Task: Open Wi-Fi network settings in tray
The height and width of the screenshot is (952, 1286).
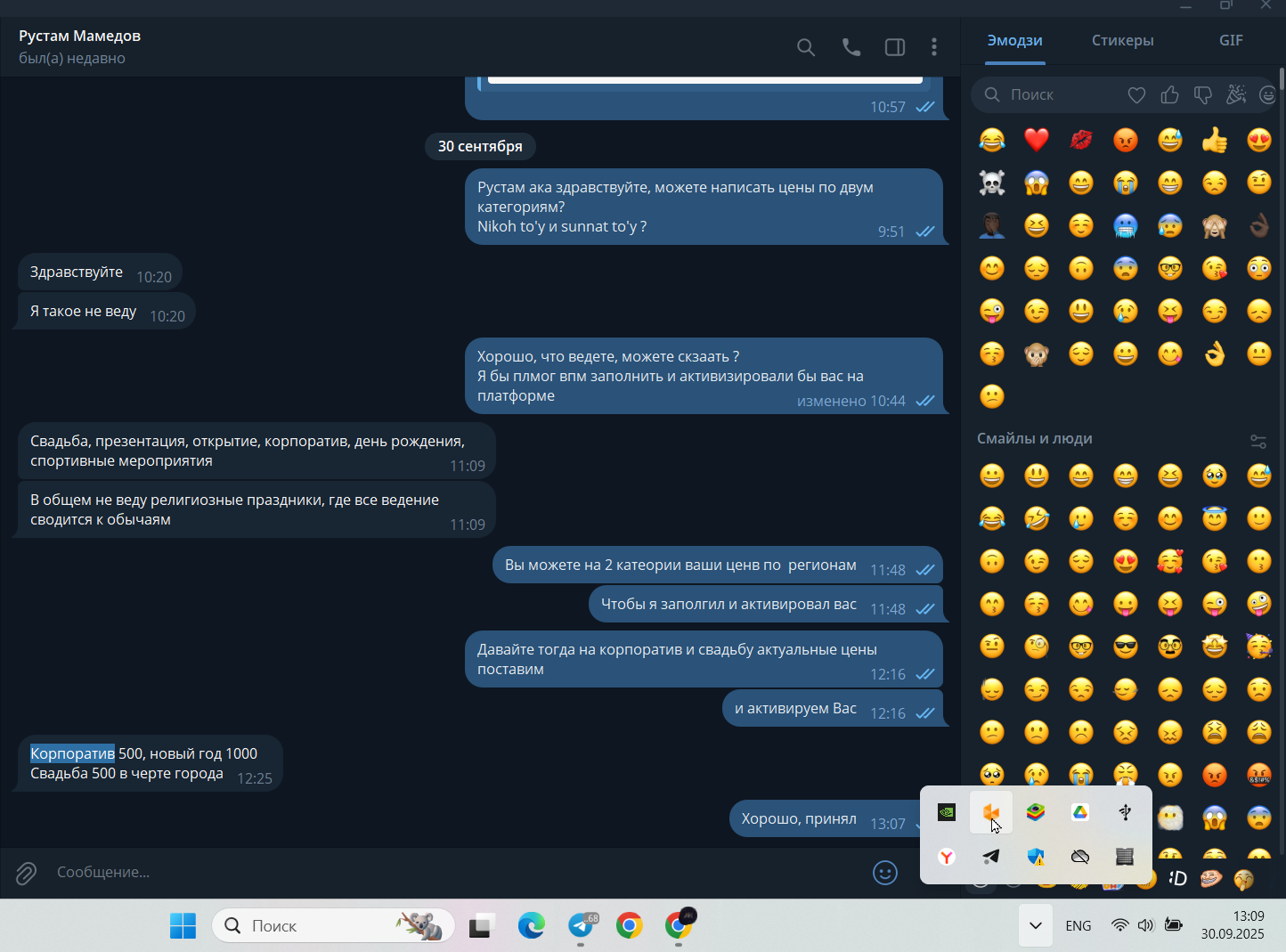Action: (x=1120, y=925)
